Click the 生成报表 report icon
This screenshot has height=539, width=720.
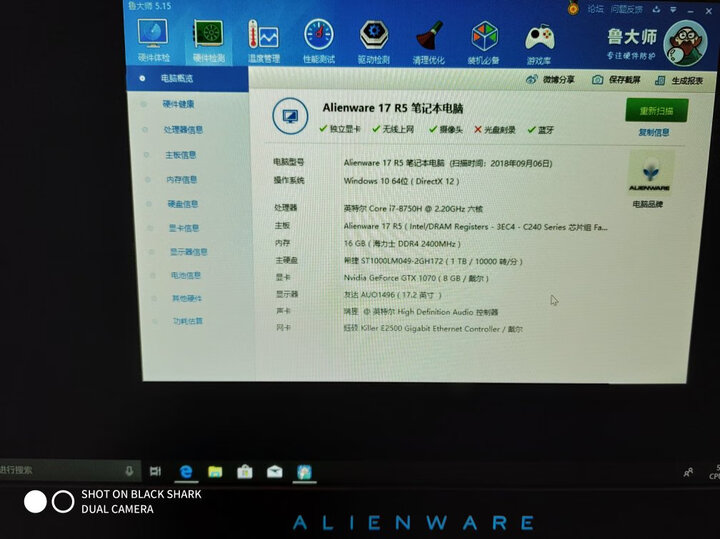click(660, 81)
